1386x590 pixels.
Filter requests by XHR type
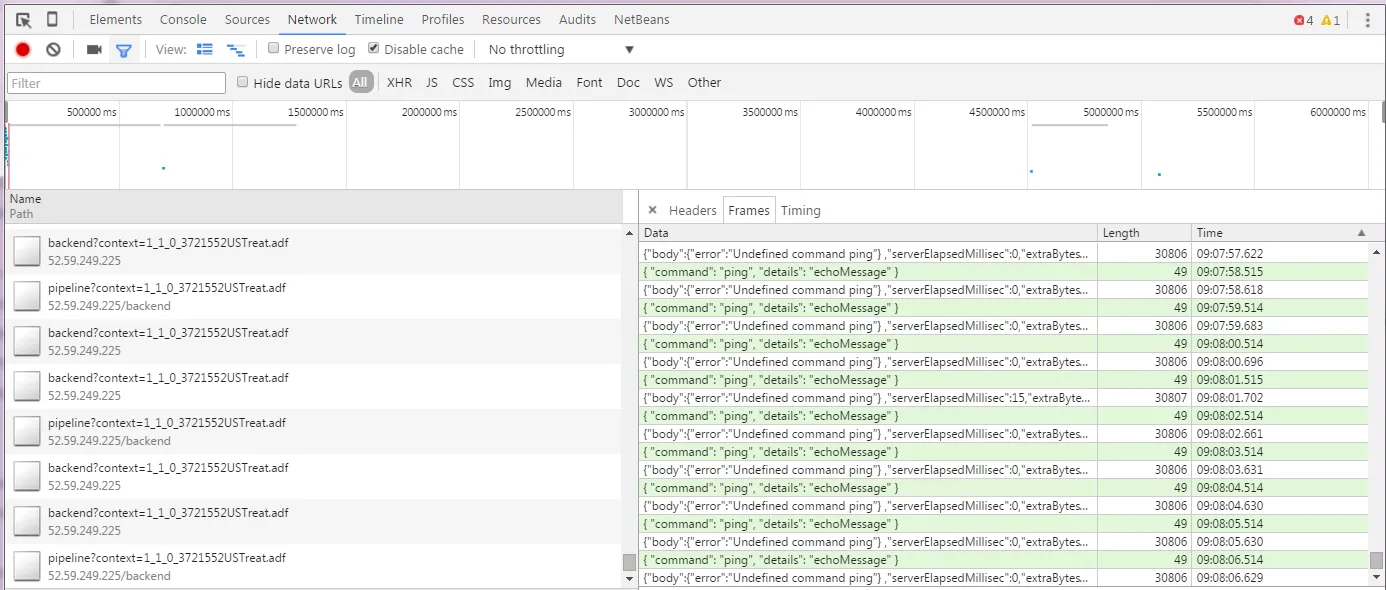(x=399, y=83)
